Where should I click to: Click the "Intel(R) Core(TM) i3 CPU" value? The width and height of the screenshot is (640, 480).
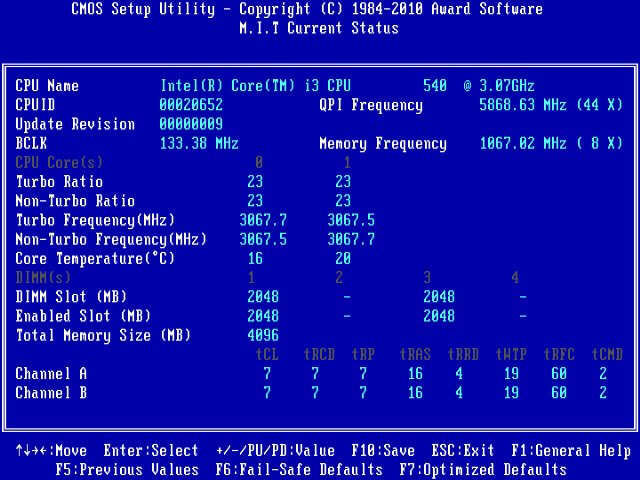[x=256, y=86]
